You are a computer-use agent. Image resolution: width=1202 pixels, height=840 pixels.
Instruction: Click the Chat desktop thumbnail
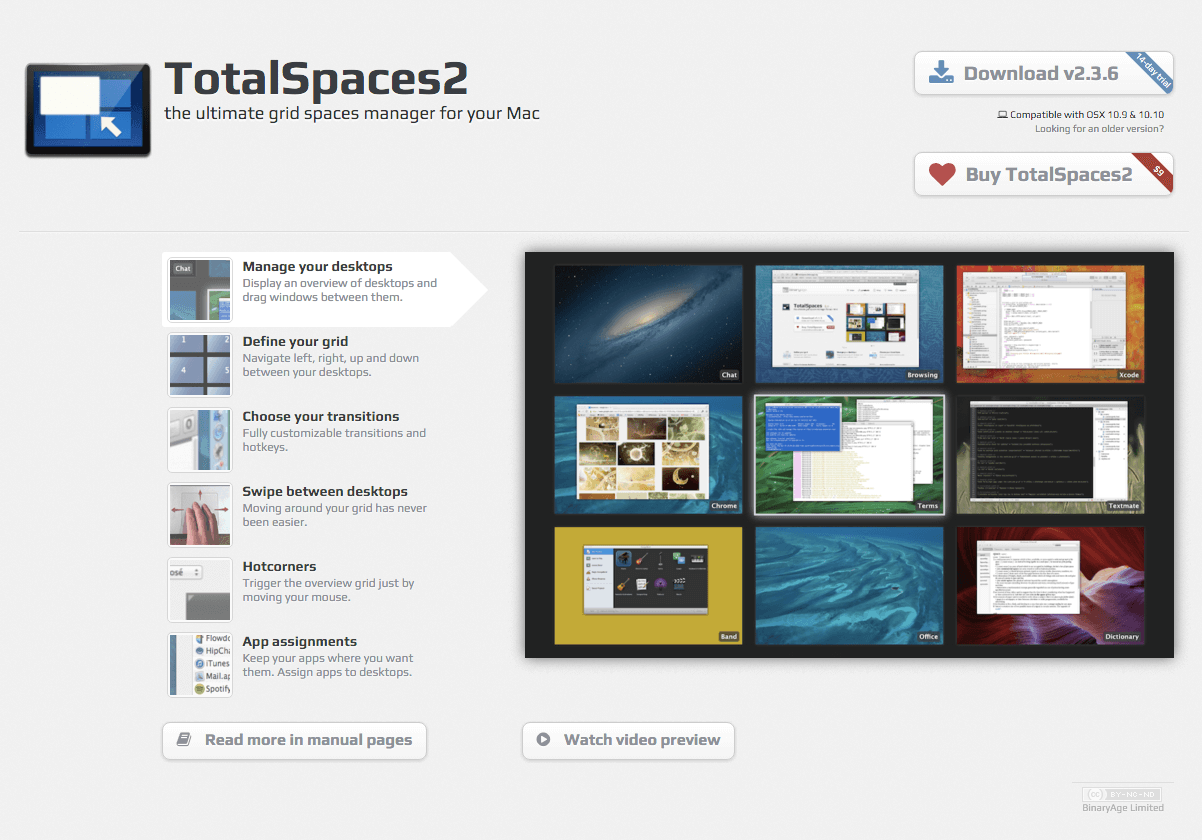click(x=648, y=324)
